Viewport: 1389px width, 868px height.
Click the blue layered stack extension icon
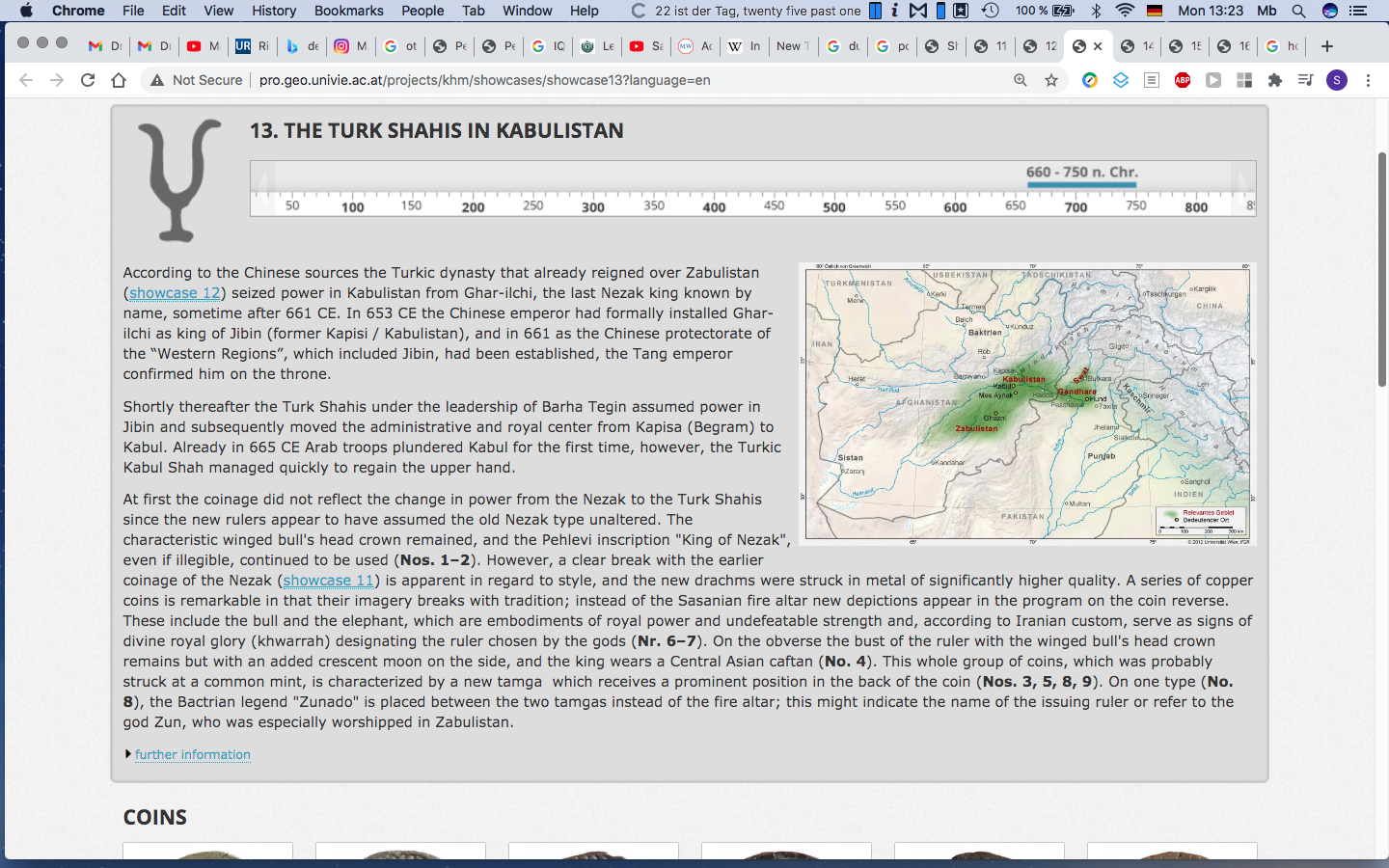pos(1121,80)
